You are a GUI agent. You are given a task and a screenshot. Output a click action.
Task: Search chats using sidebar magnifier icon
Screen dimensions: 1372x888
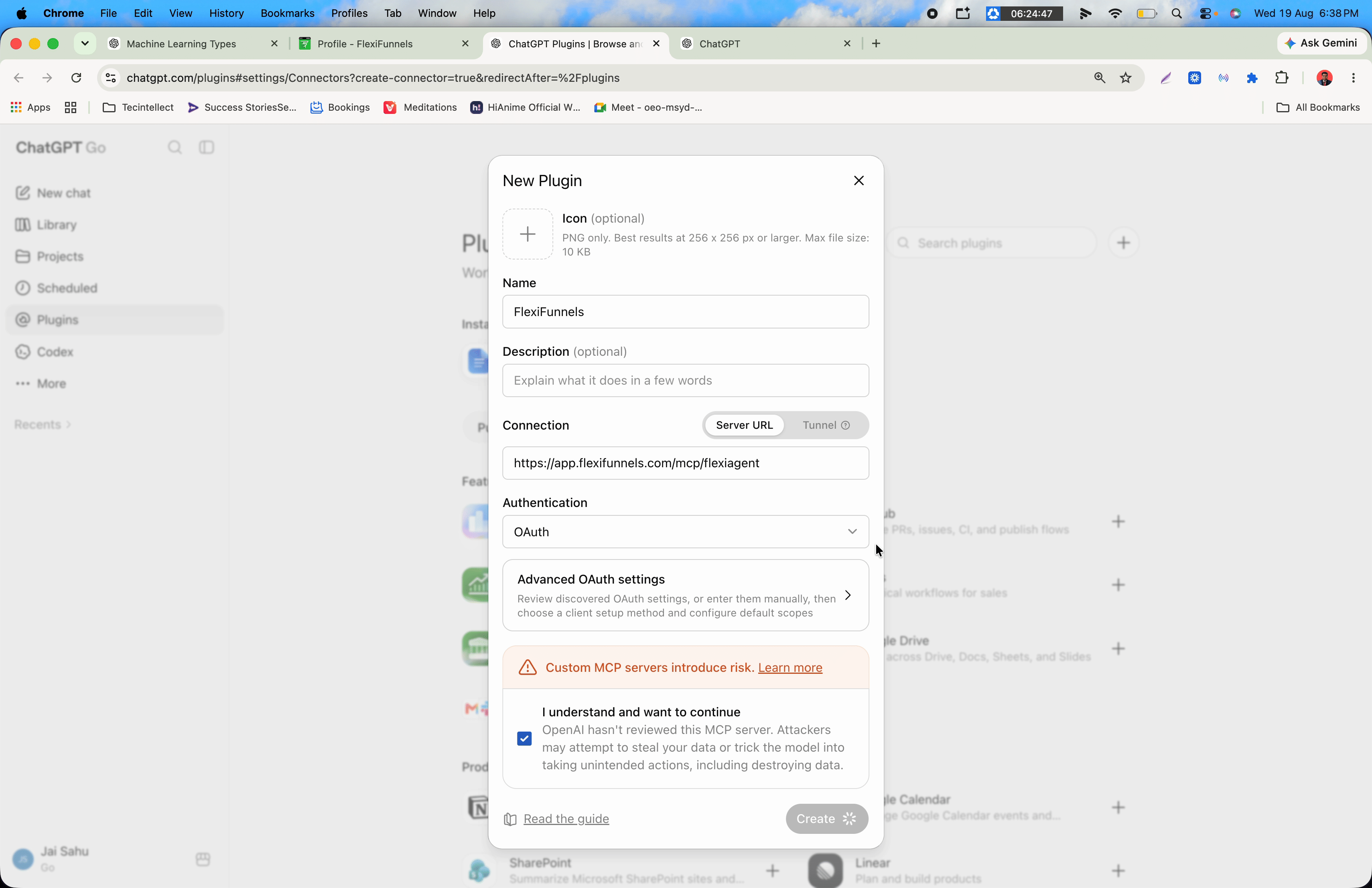pos(175,148)
